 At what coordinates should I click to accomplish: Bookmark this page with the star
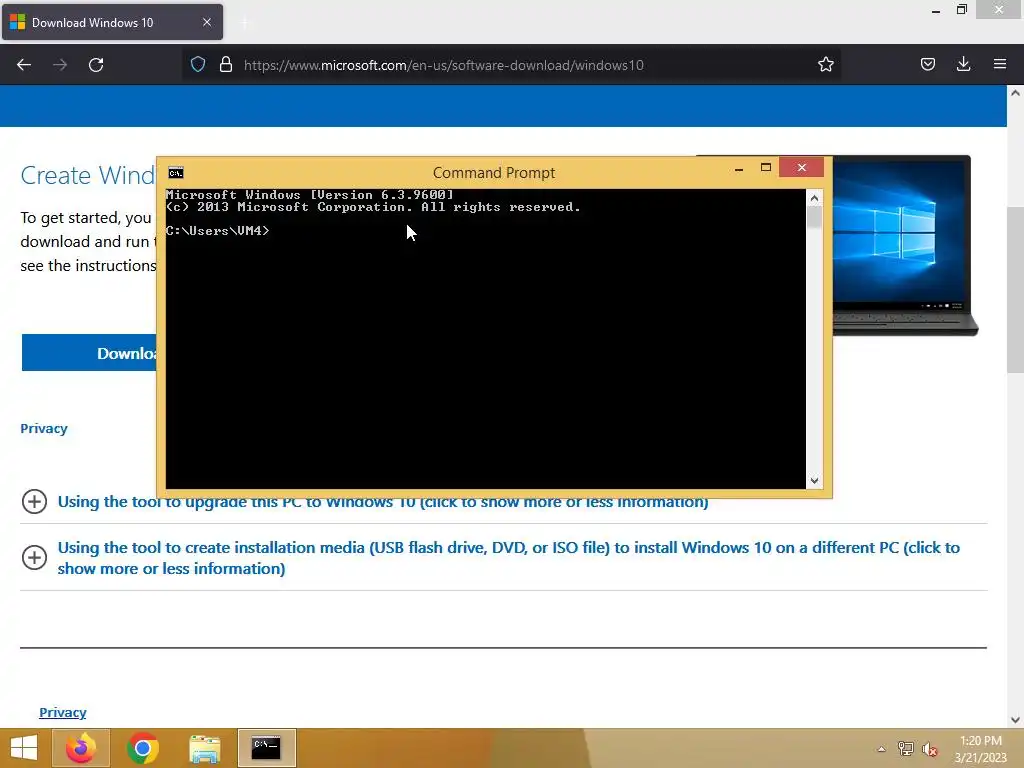(825, 64)
